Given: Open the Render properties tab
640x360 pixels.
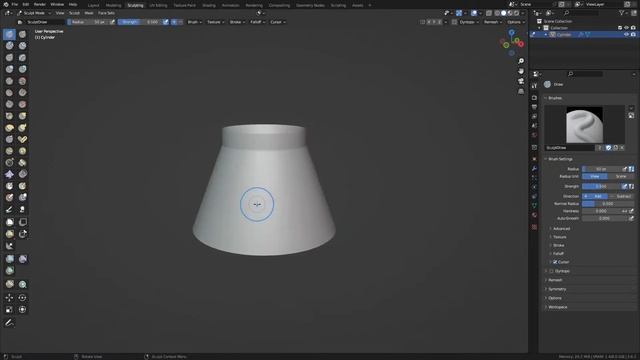Looking at the screenshot, I should [534, 98].
